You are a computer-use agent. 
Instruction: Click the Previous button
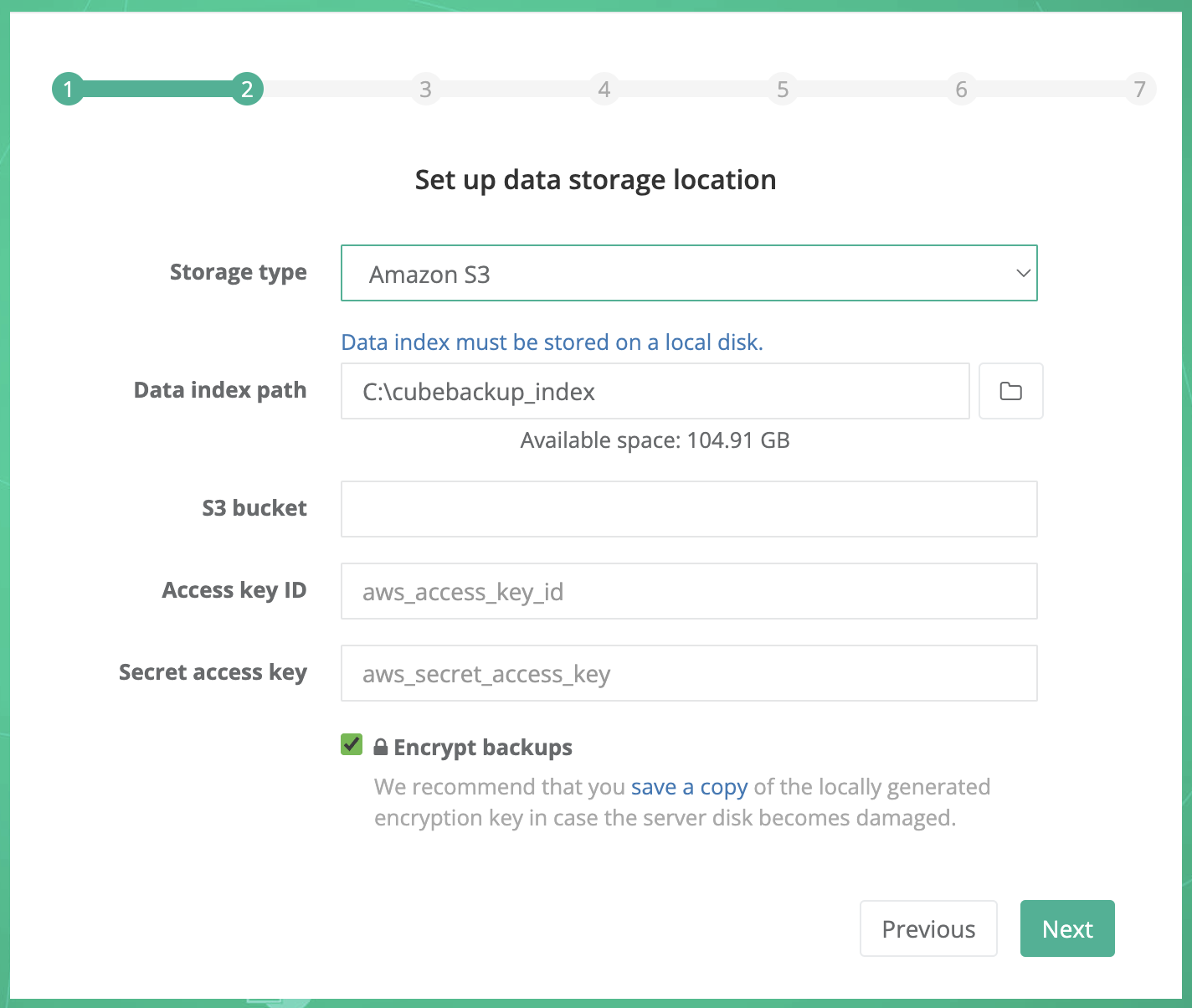tap(928, 928)
